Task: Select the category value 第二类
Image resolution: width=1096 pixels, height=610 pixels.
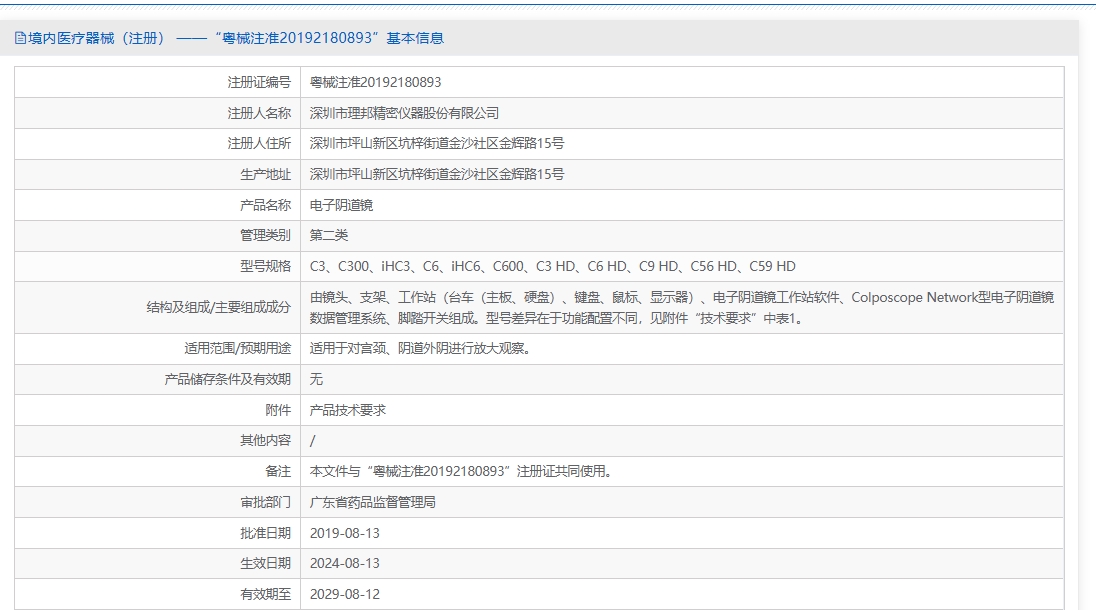Action: (329, 235)
